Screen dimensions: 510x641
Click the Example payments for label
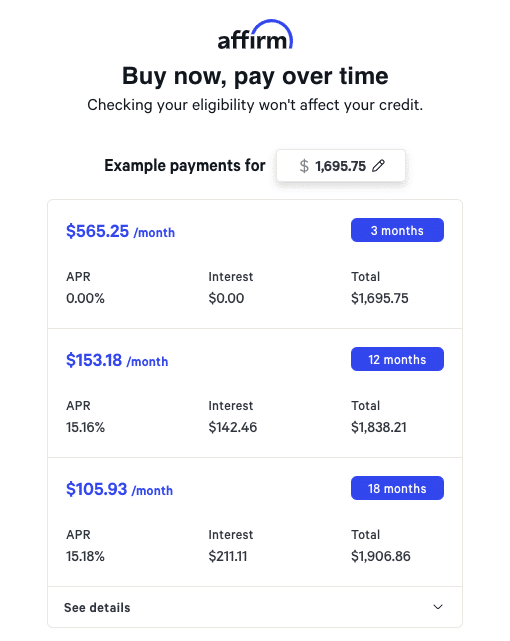[x=185, y=166]
